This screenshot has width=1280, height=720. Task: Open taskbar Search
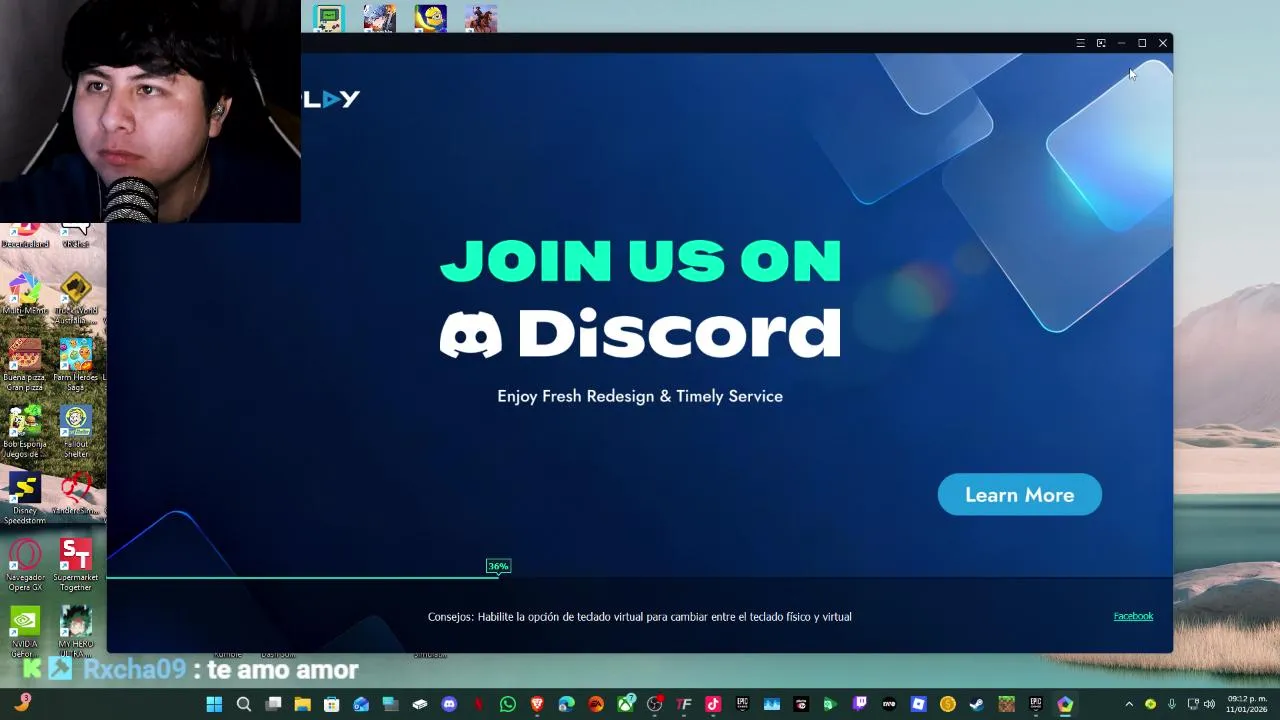pos(243,704)
